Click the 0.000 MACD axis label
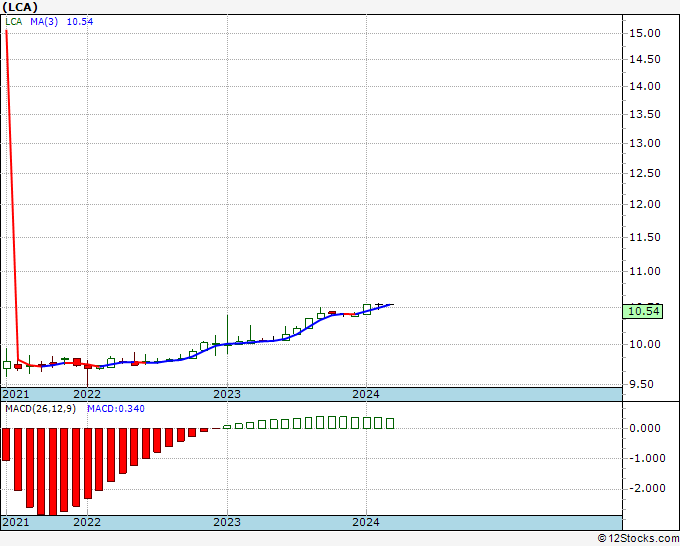Viewport: 680px width, 546px height. [x=644, y=428]
